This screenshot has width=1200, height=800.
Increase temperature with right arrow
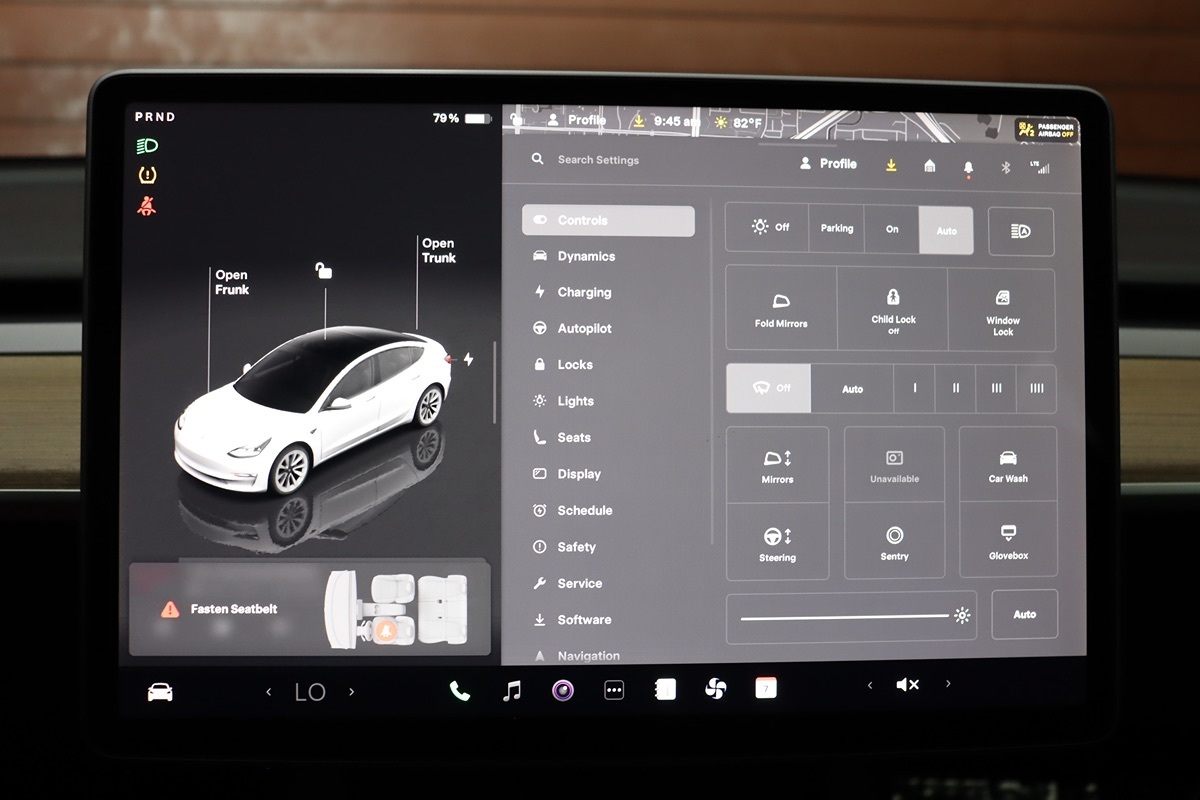click(351, 692)
